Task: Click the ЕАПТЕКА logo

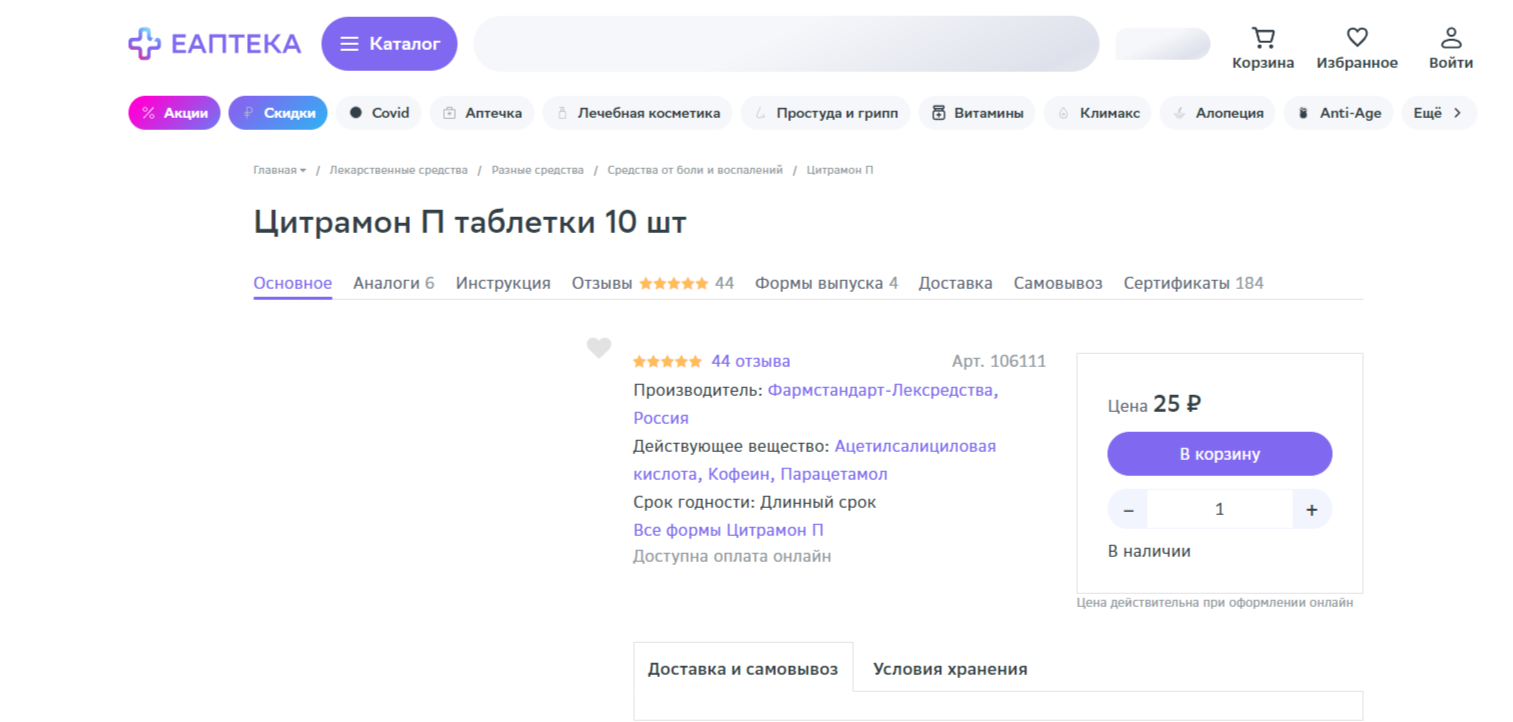Action: 214,44
